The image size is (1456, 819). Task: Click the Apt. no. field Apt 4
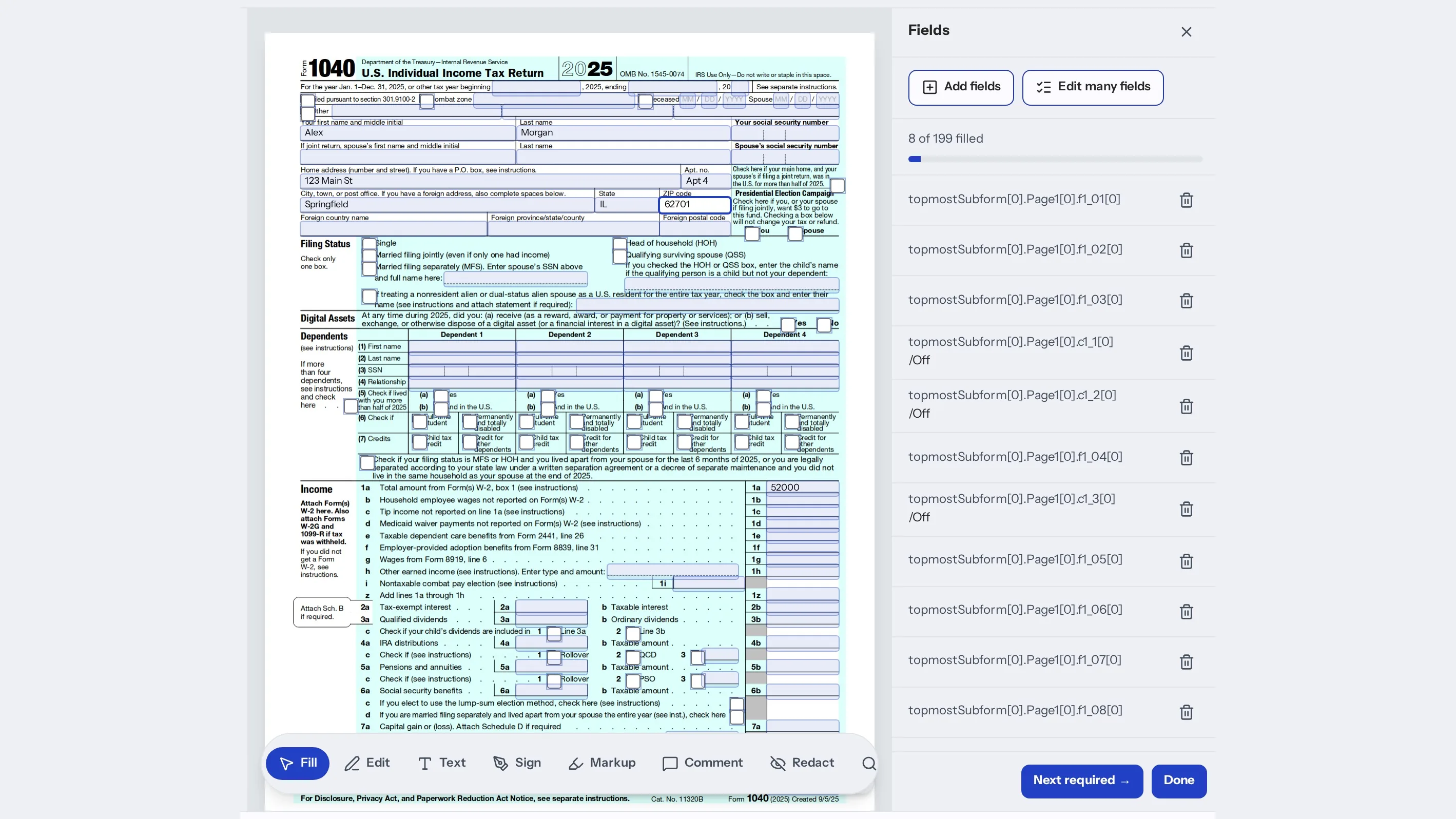(706, 181)
